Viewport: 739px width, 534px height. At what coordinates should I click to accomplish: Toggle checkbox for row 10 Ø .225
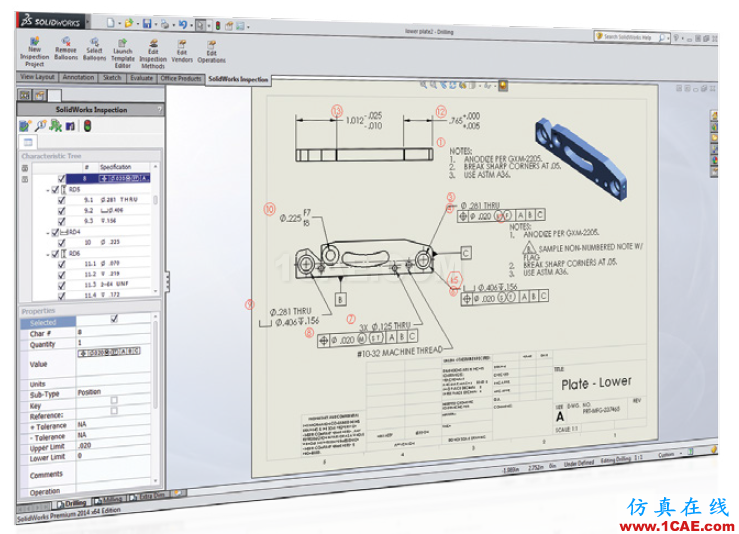coord(61,243)
